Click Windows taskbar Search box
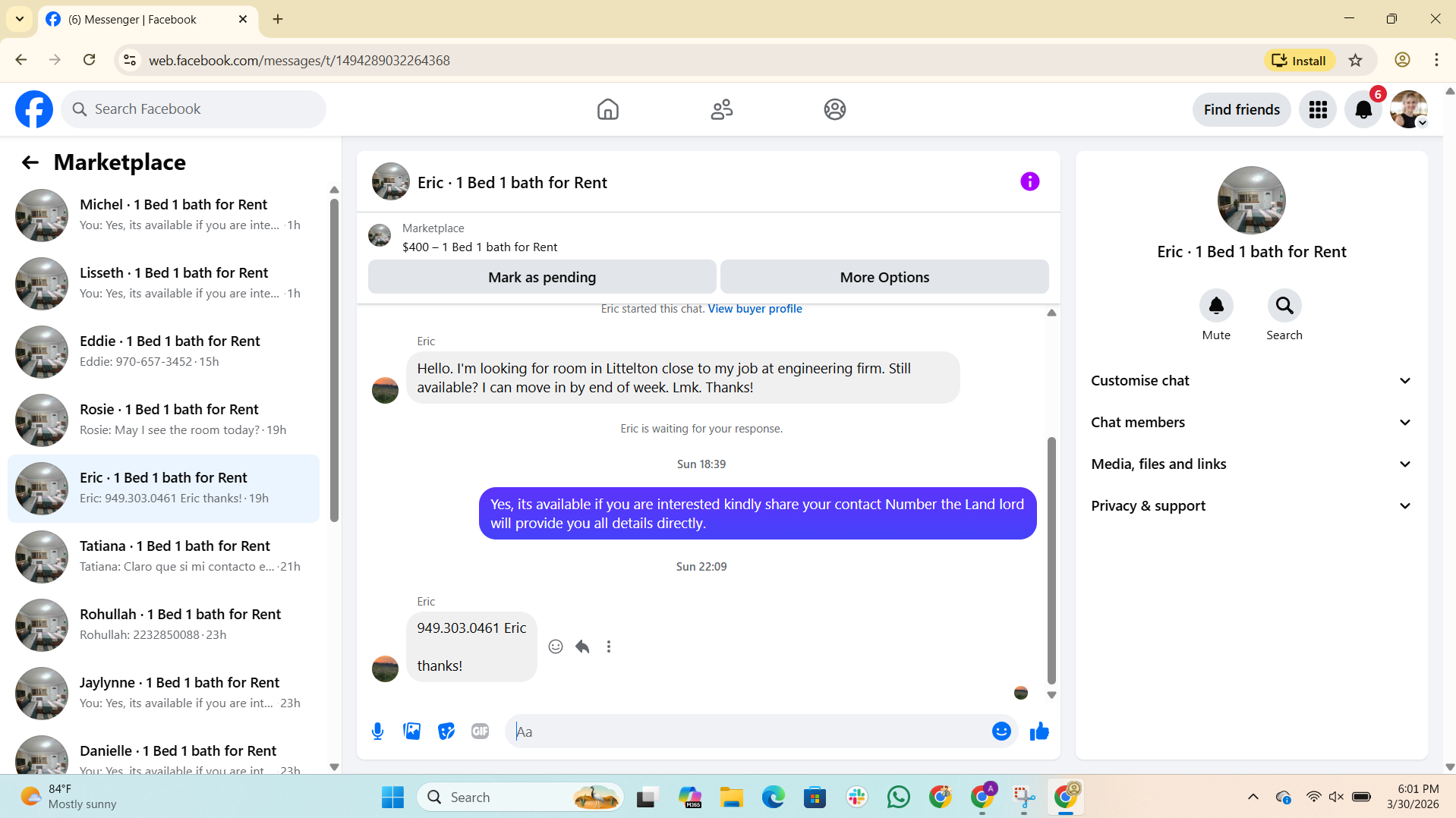The height and width of the screenshot is (818, 1456). 520,798
